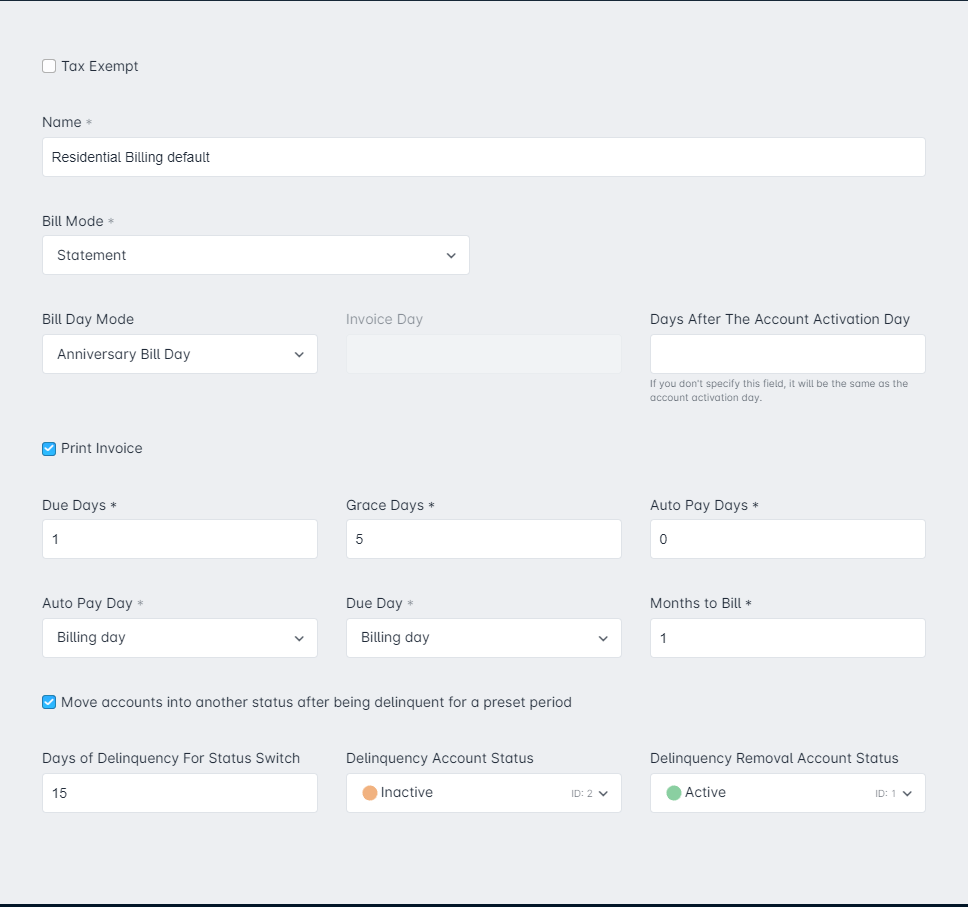This screenshot has width=968, height=907.
Task: Click chevron arrow beside ID: 1
Action: point(907,793)
